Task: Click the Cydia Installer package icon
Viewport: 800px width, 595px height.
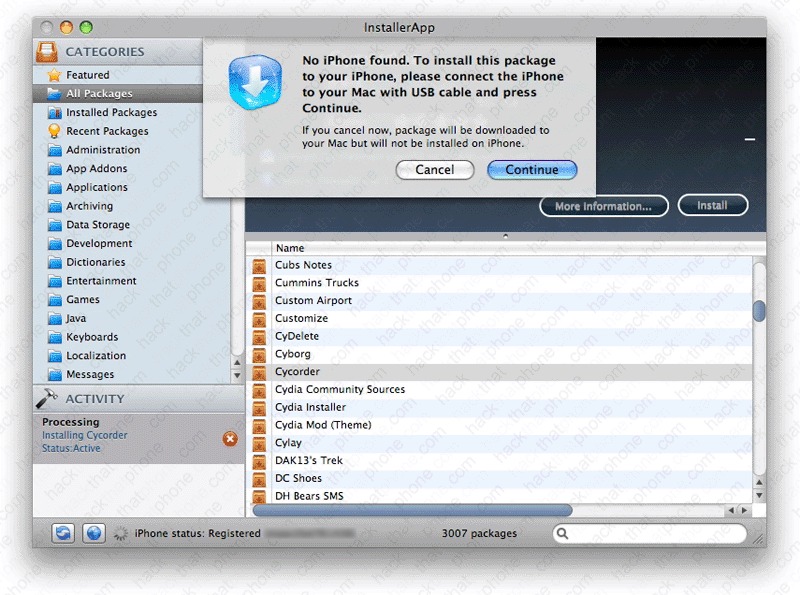Action: click(x=260, y=408)
